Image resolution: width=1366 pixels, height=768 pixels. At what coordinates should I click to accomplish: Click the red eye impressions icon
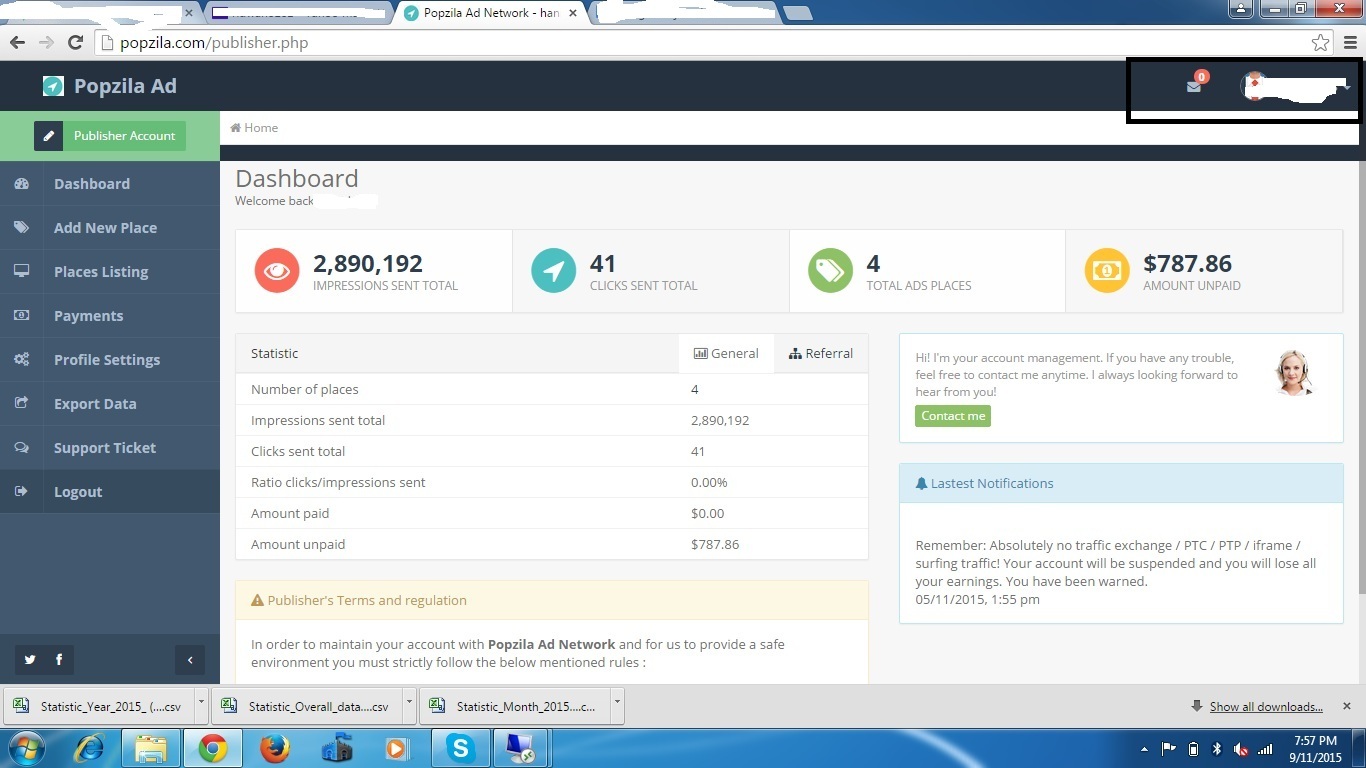[x=277, y=271]
